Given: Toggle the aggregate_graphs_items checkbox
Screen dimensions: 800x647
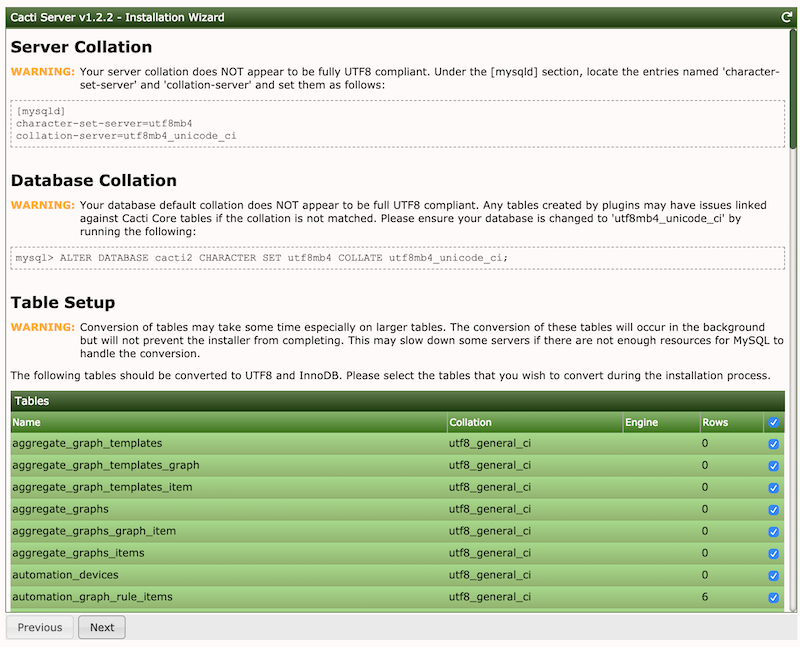Looking at the screenshot, I should pyautogui.click(x=773, y=554).
